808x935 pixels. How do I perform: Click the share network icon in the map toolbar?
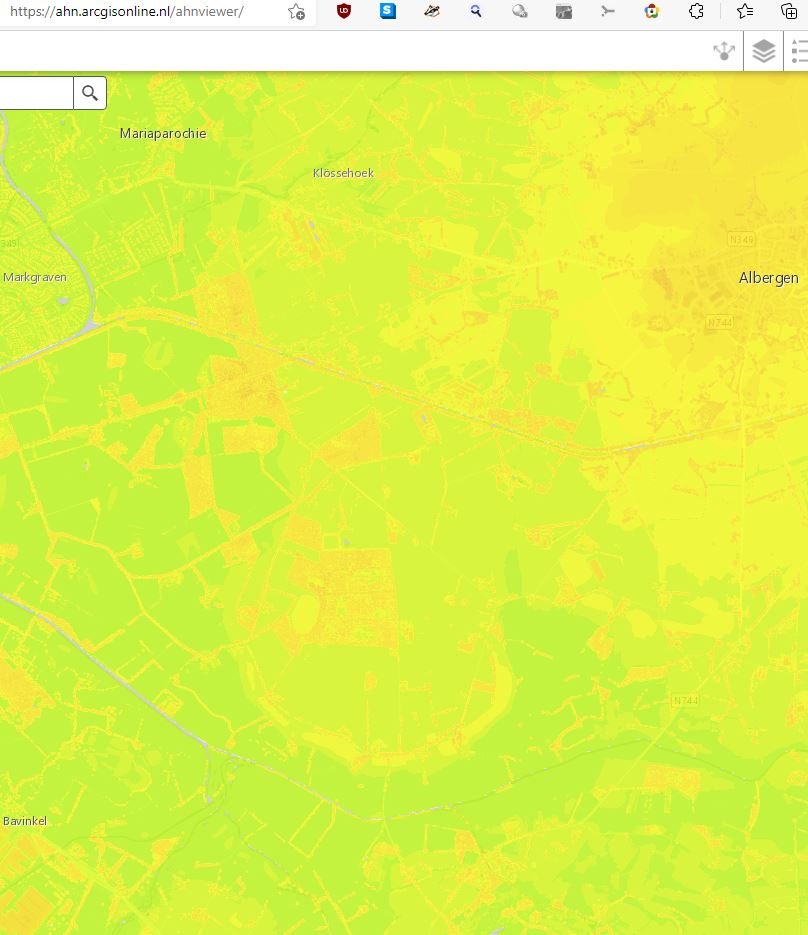[x=724, y=51]
